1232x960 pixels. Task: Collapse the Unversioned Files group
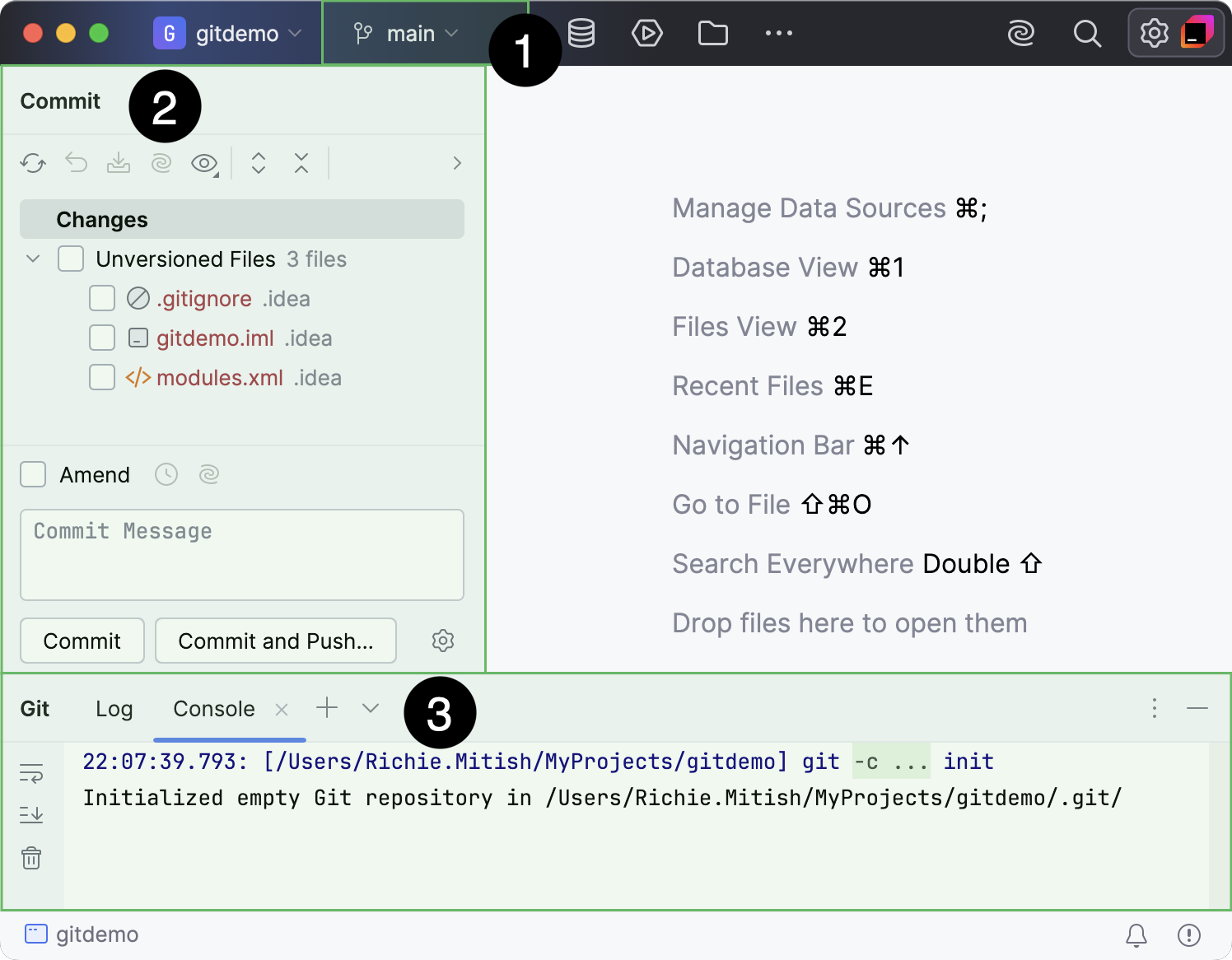[x=33, y=259]
